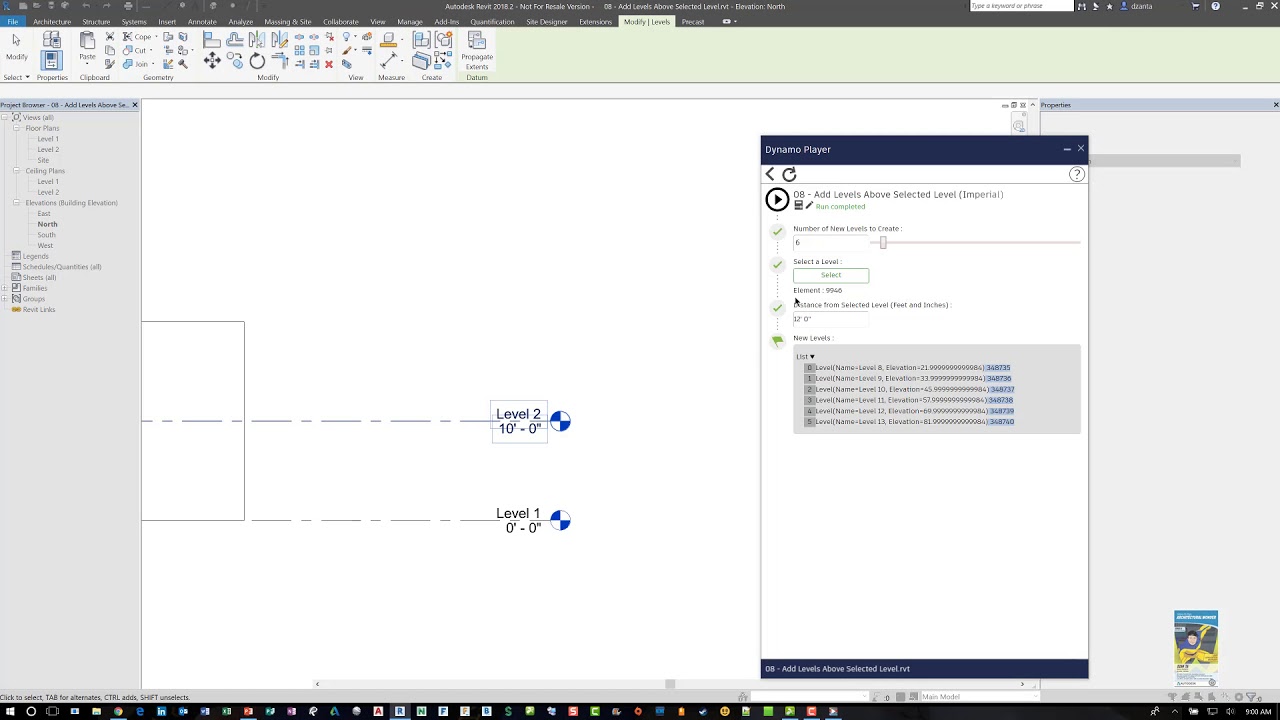
Task: Click the red Delete X icon
Action: coord(329,63)
